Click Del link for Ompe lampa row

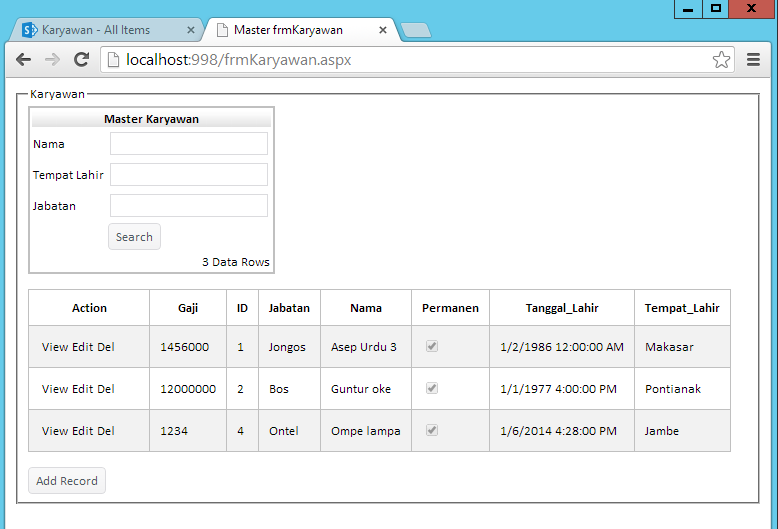click(x=106, y=431)
